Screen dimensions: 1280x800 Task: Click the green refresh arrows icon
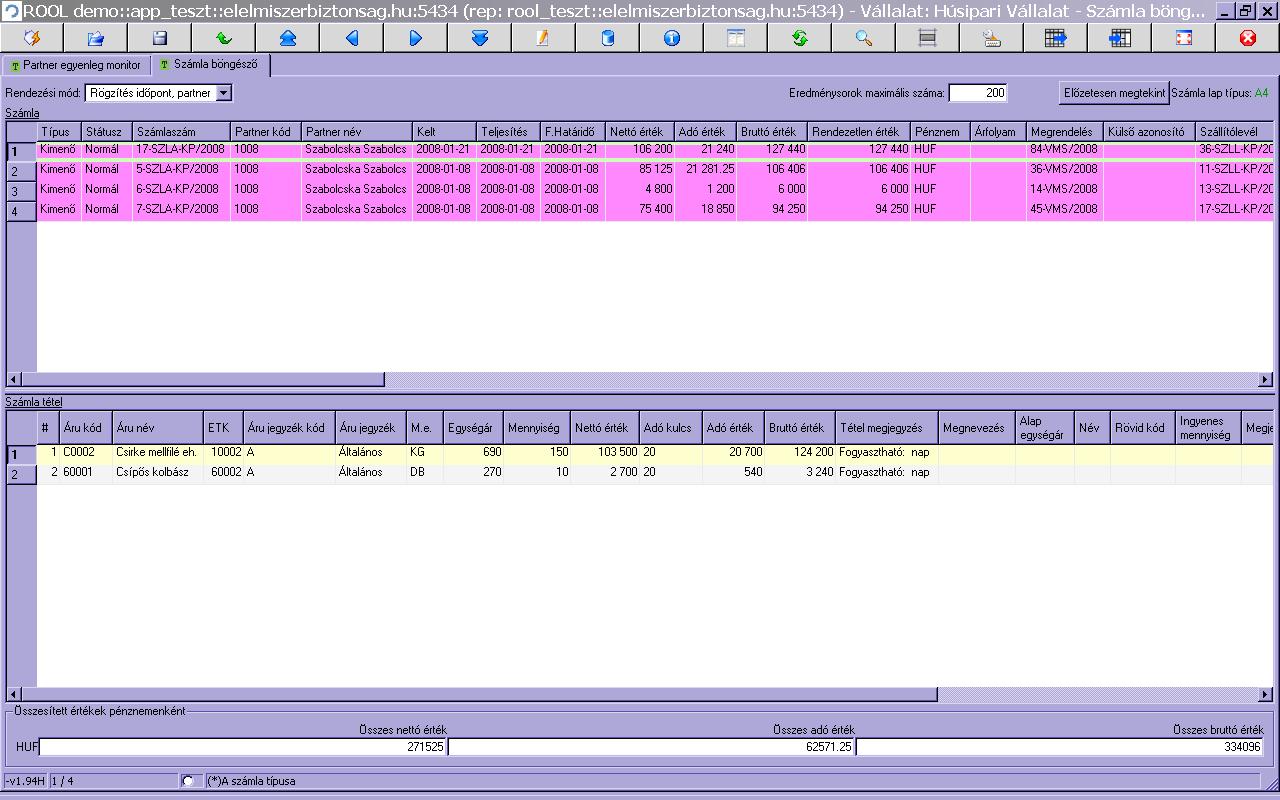pos(800,38)
